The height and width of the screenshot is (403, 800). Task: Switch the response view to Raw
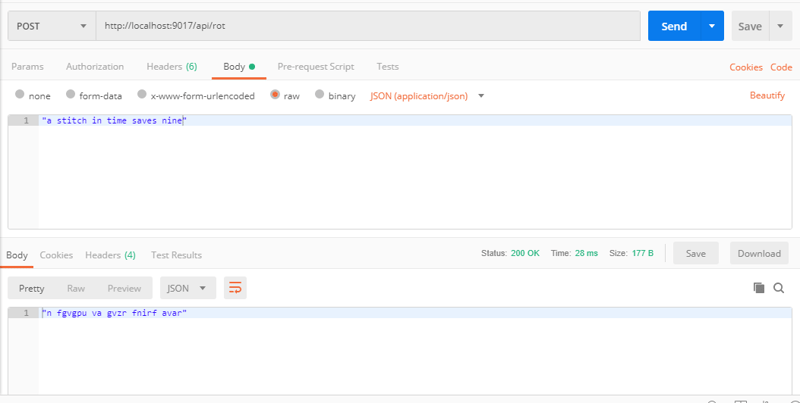tap(76, 288)
